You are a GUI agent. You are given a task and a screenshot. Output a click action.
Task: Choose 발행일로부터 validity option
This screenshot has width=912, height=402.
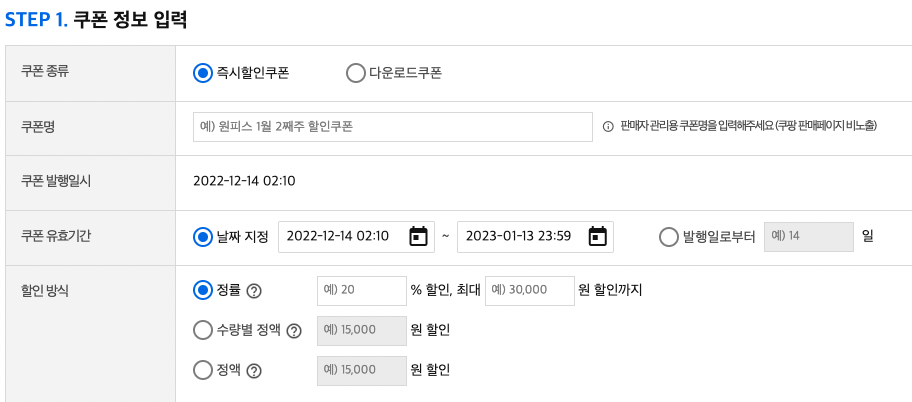pyautogui.click(x=669, y=237)
